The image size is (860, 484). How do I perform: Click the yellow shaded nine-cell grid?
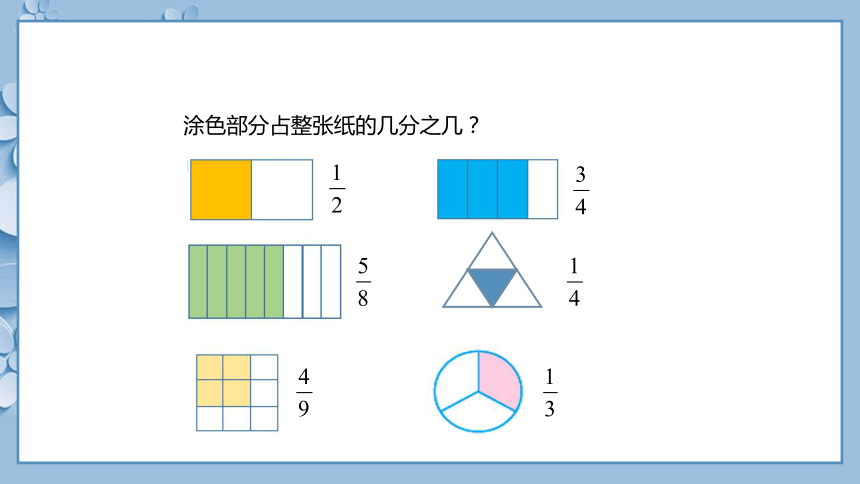pos(237,393)
